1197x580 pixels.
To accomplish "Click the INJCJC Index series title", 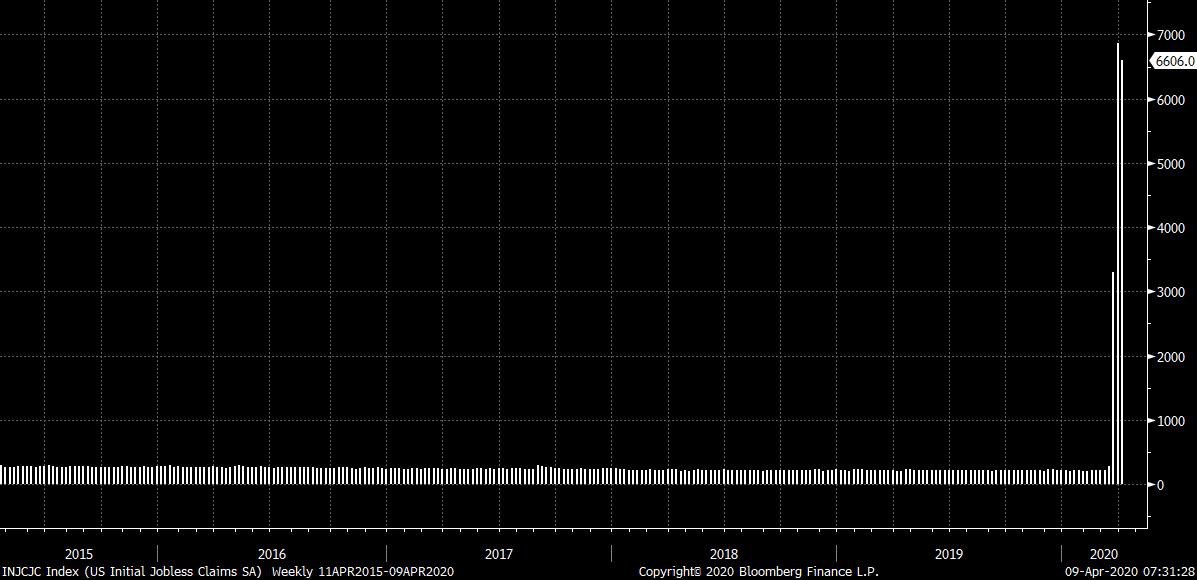I will click(x=133, y=571).
